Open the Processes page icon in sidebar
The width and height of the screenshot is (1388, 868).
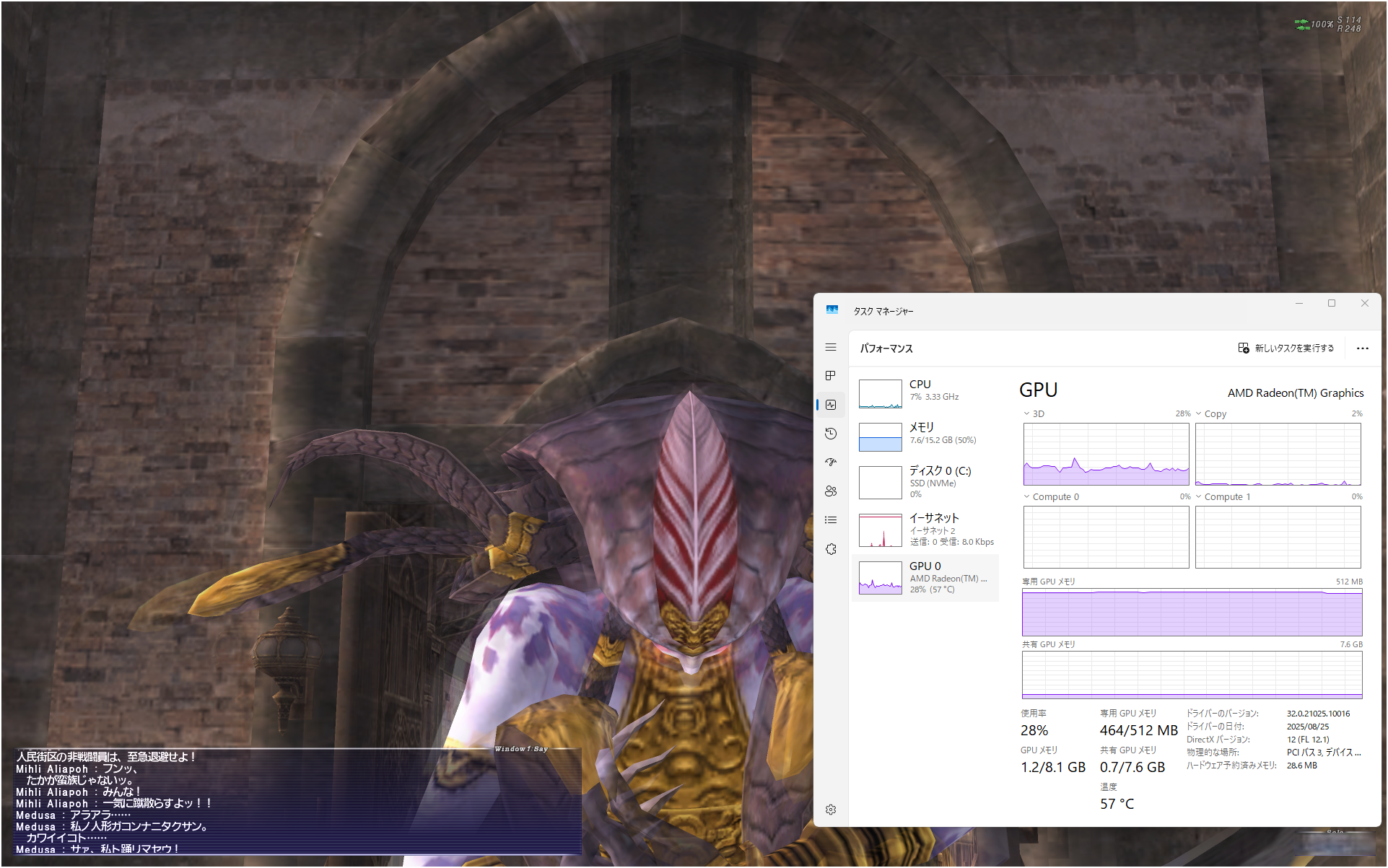(831, 376)
